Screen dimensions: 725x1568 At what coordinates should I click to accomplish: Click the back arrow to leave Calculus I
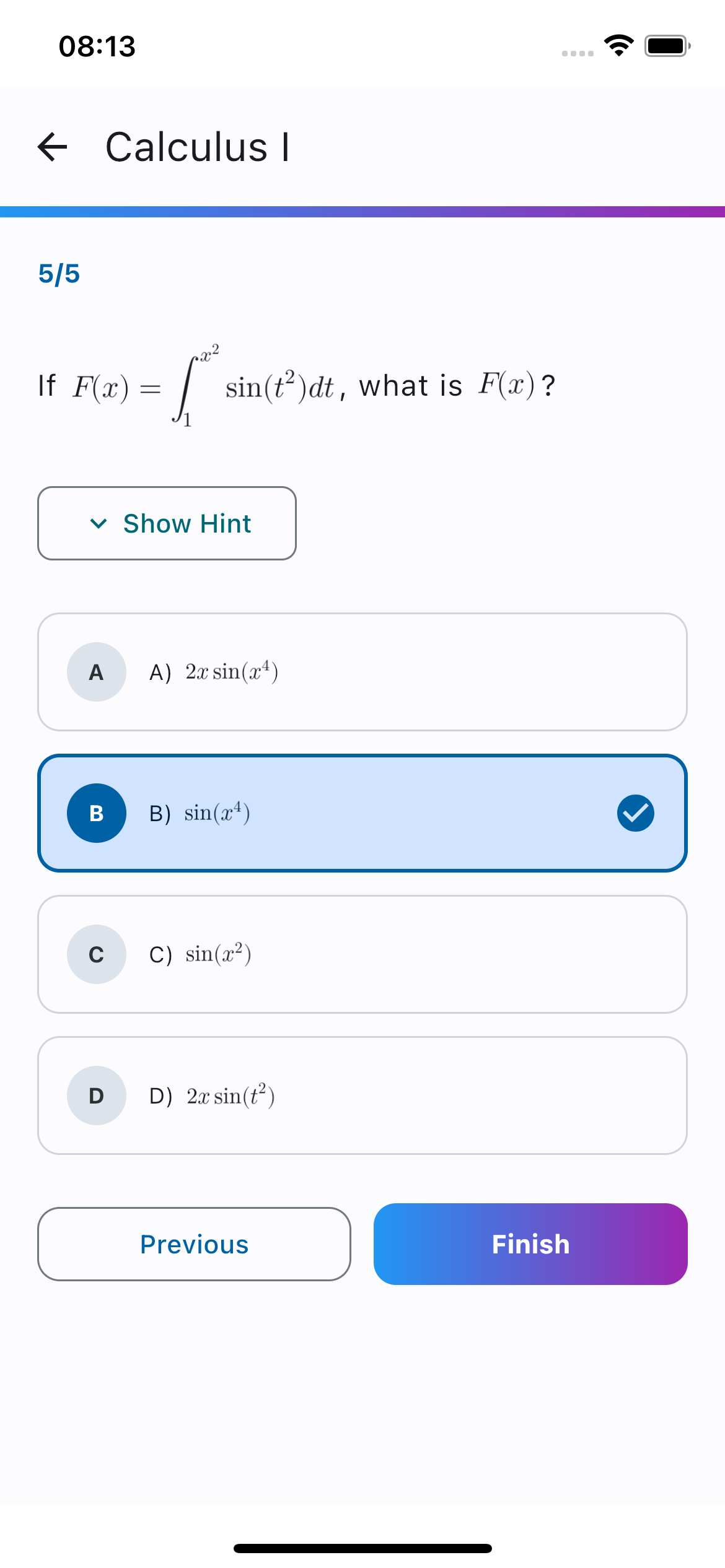coord(53,147)
